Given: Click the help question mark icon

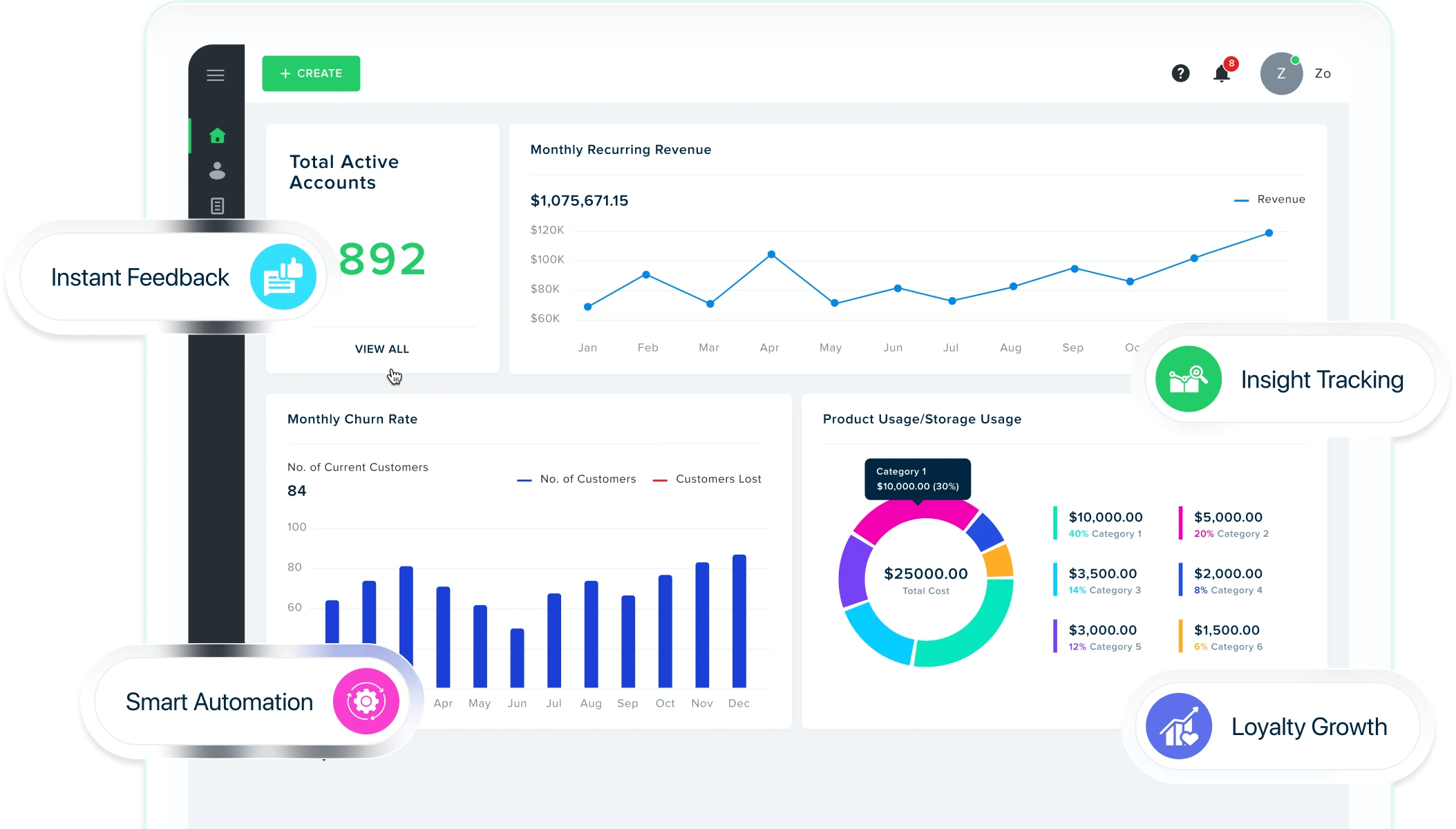Looking at the screenshot, I should (1181, 73).
